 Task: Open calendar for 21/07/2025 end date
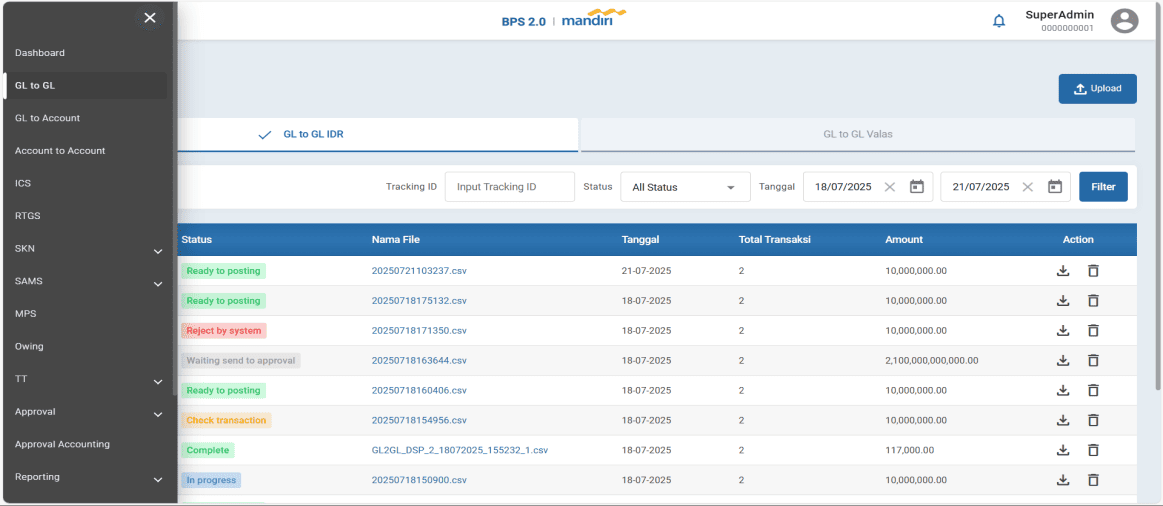(1055, 187)
